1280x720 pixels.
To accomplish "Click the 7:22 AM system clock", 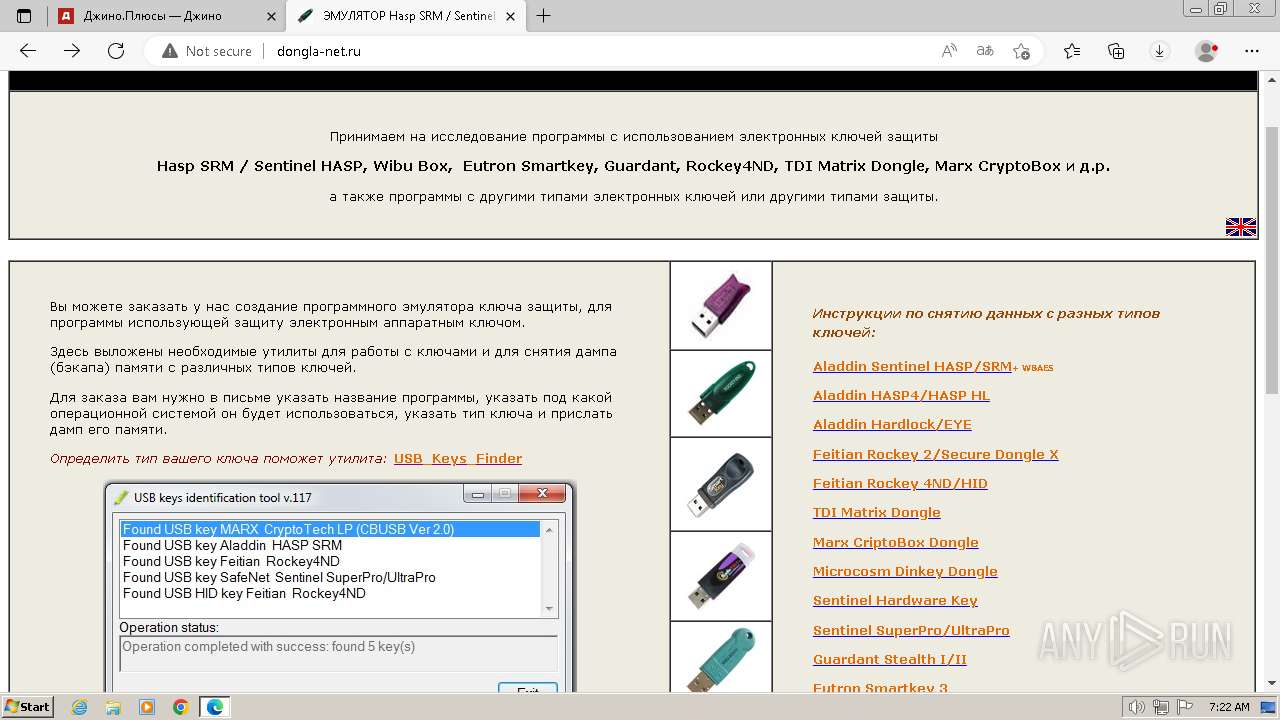I will pos(1229,707).
